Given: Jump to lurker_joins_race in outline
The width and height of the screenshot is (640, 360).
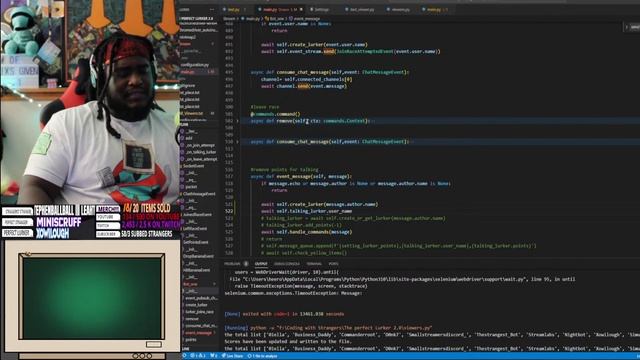Looking at the screenshot, I should (199, 311).
